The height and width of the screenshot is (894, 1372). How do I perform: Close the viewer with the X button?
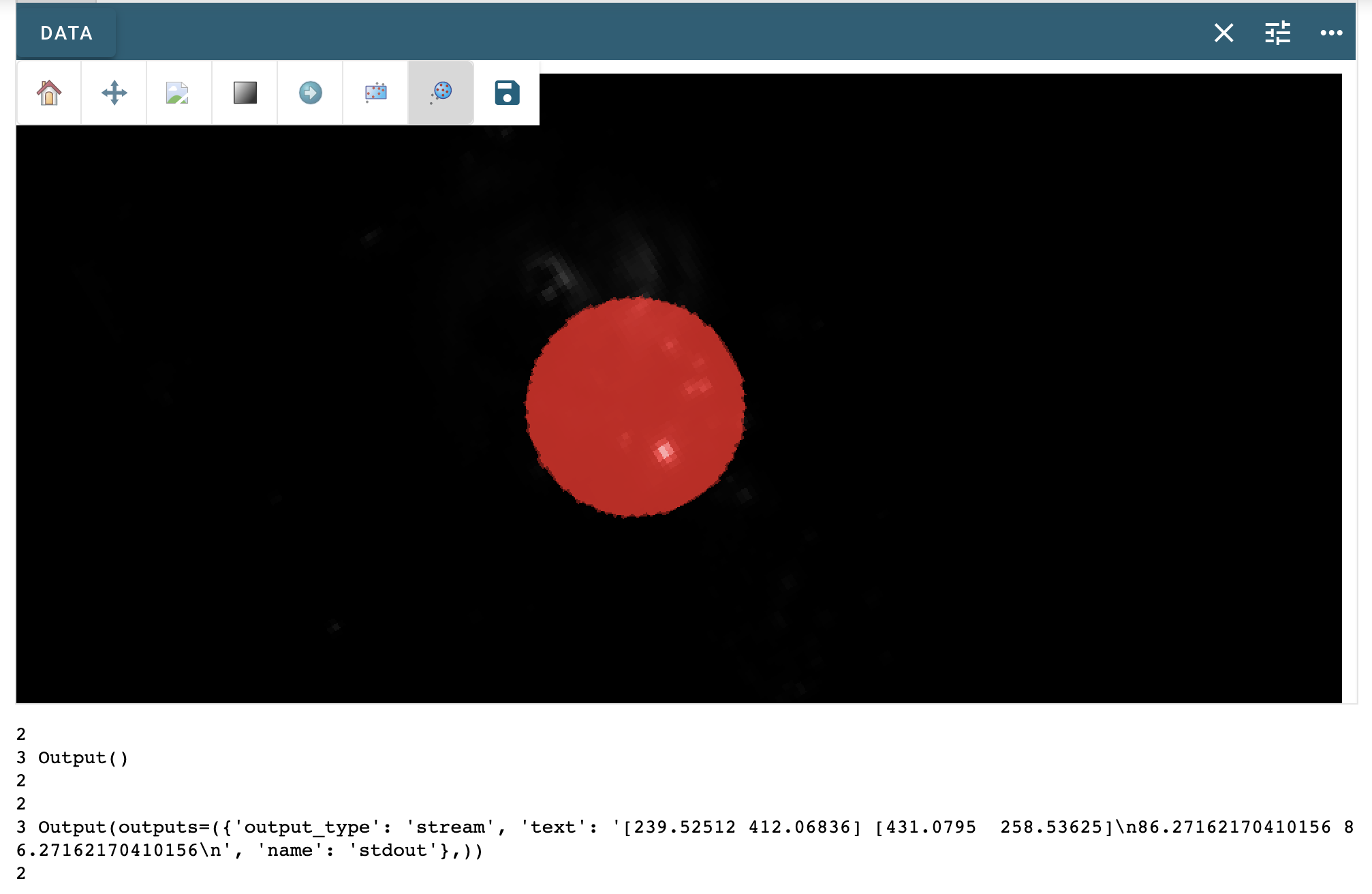(1223, 33)
